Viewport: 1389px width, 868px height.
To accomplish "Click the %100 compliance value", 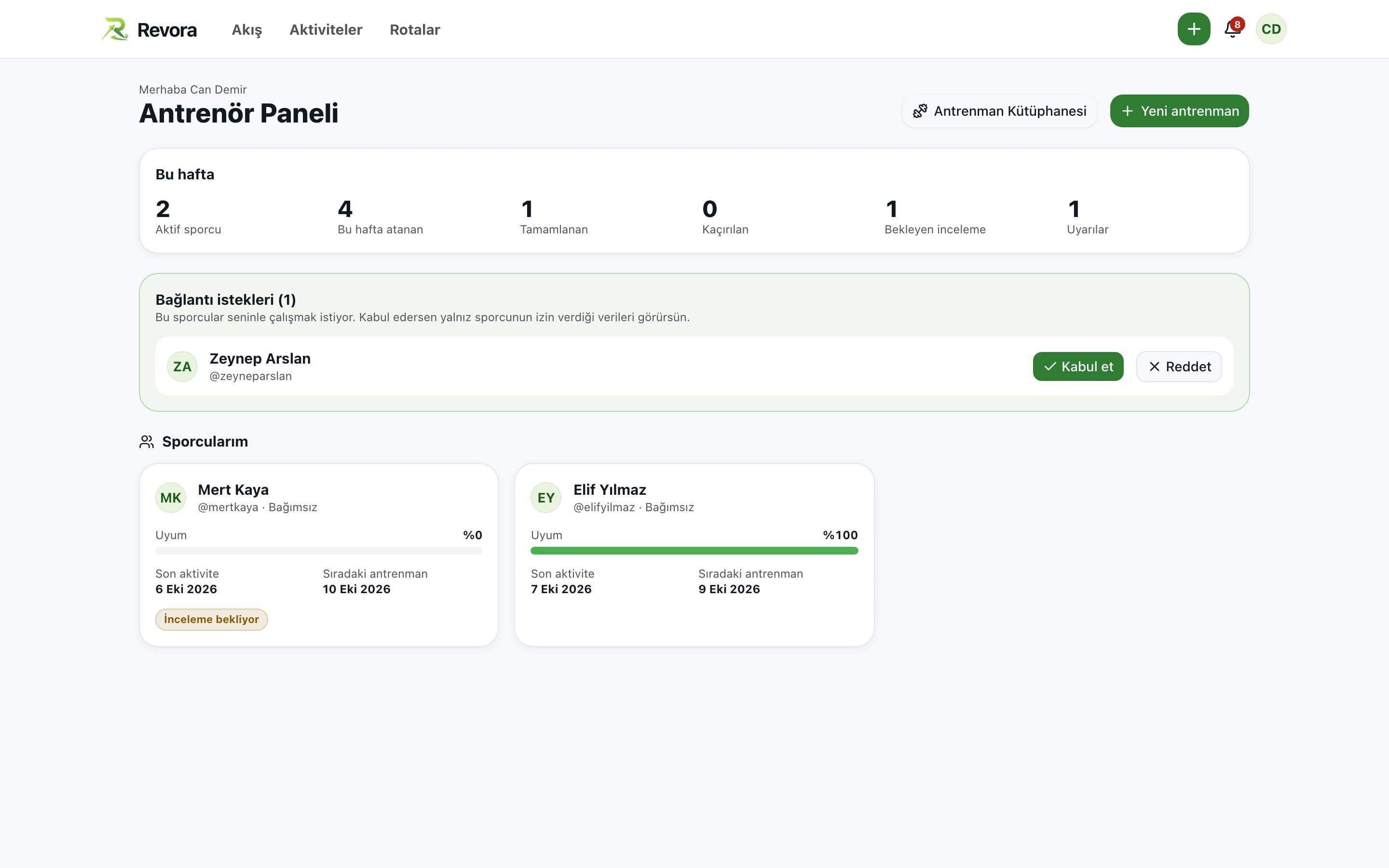I will (840, 535).
